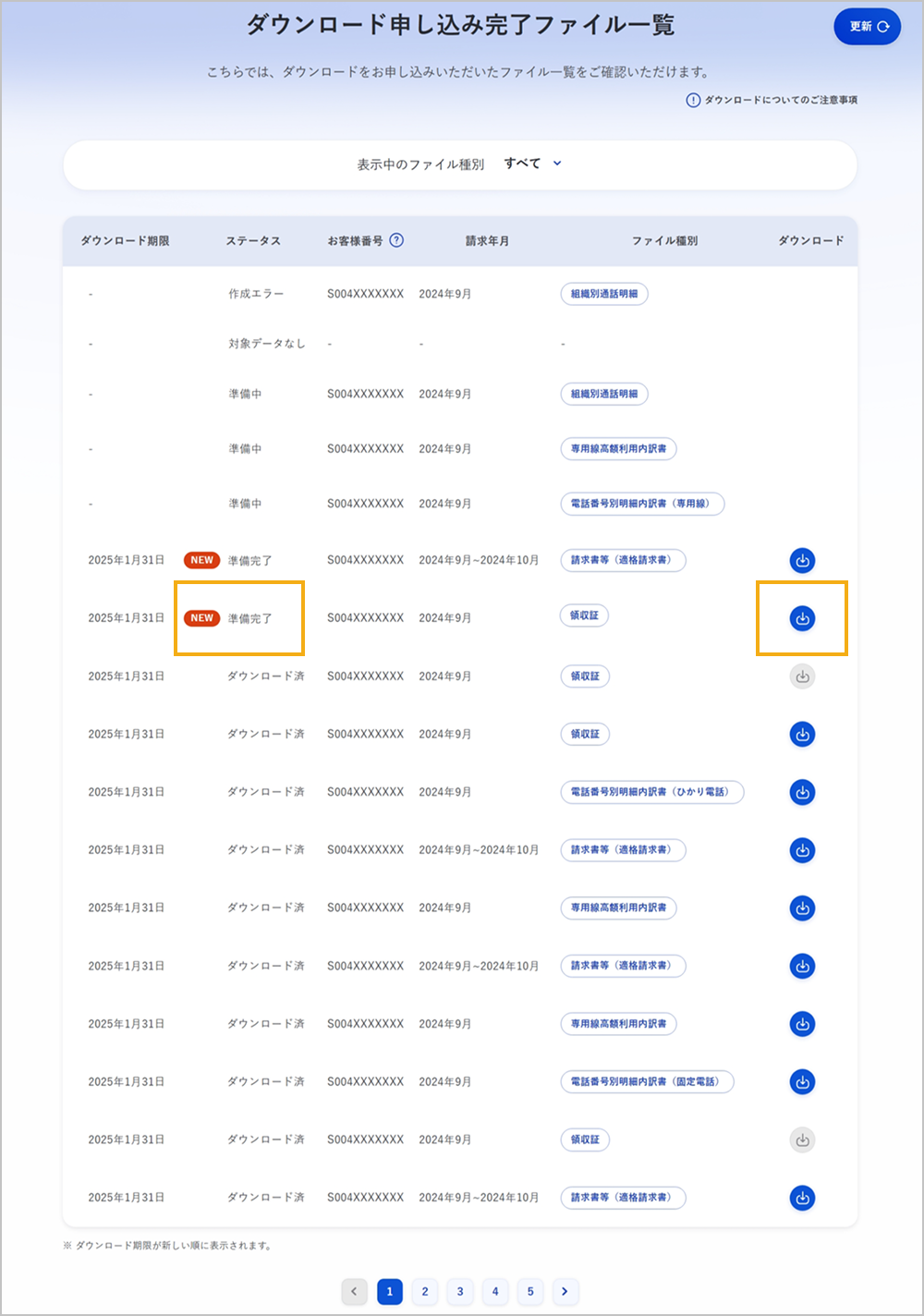Click the 組織別通話明細 tag in 準備中 row
Screen dimensions: 924x1316
(604, 394)
